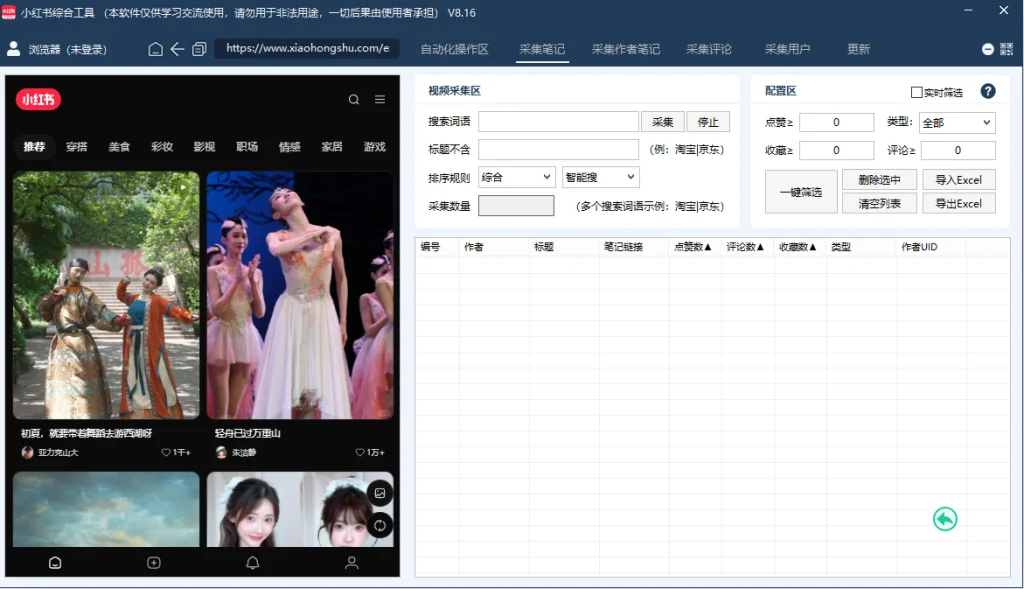
Task: Click the 采集数量 input field
Action: click(x=516, y=206)
